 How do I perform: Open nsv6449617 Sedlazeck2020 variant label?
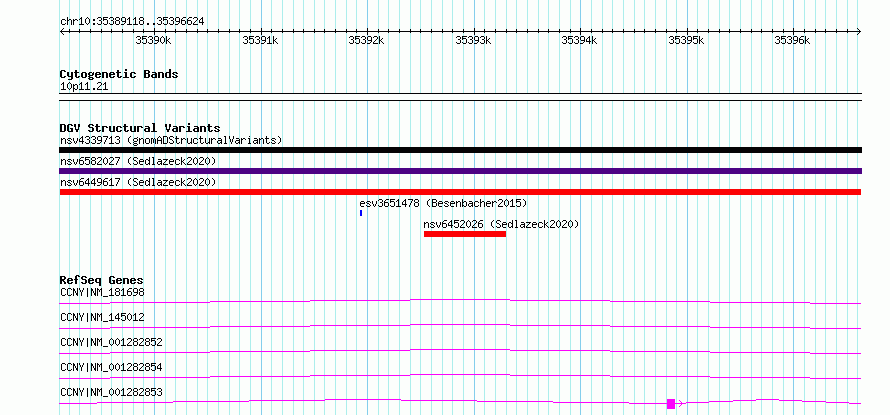click(x=138, y=182)
